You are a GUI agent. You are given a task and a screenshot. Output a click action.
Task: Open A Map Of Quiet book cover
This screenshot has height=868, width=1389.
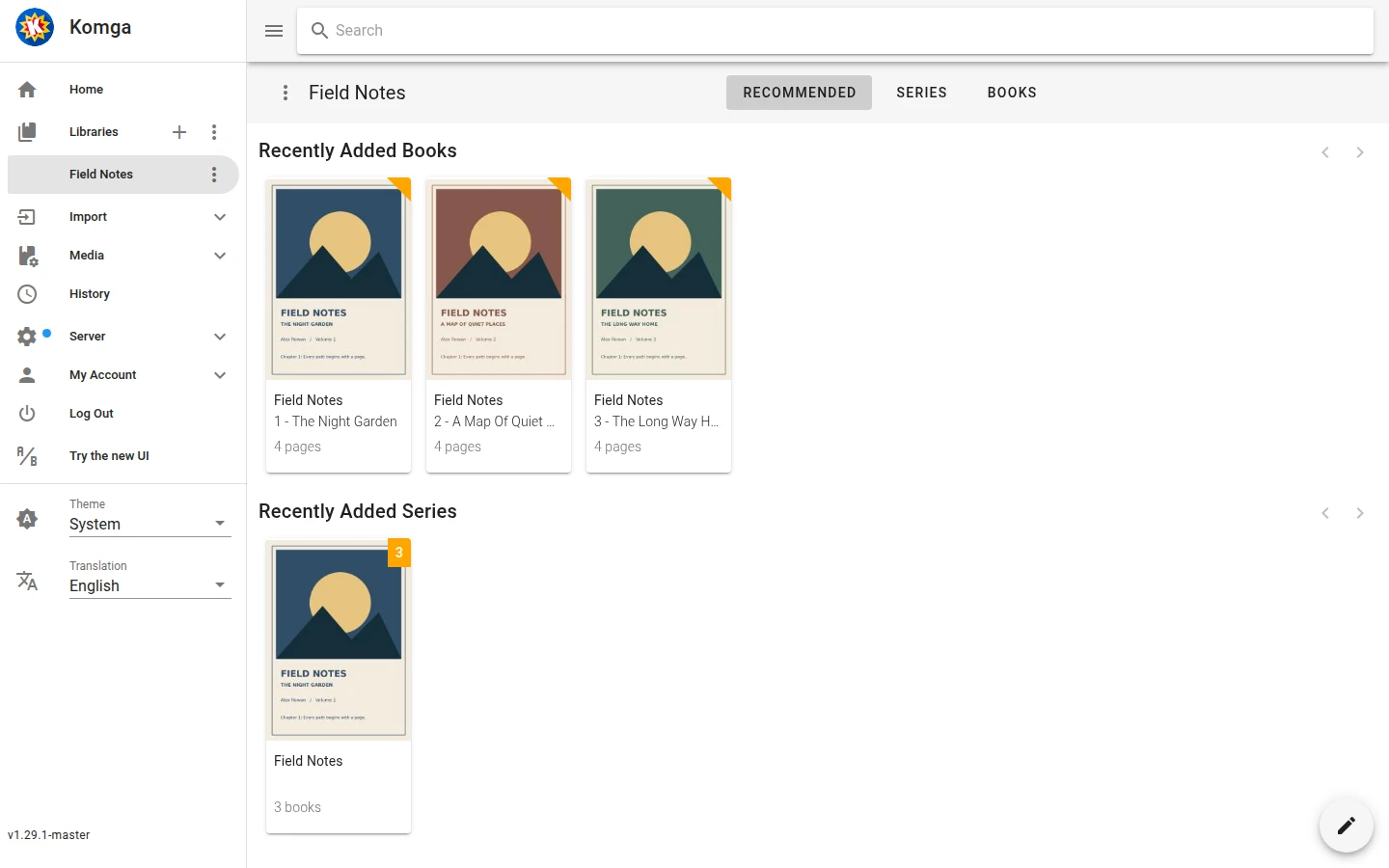coord(499,279)
